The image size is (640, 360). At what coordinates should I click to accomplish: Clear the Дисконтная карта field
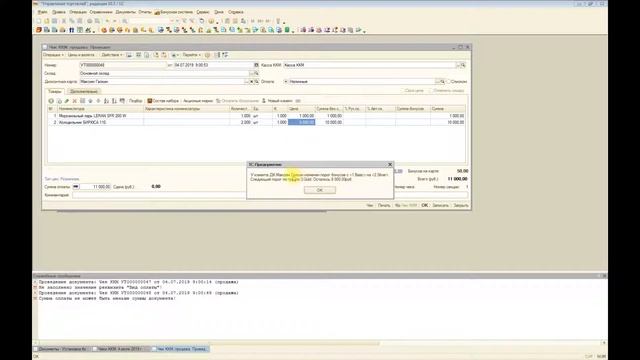tap(251, 82)
